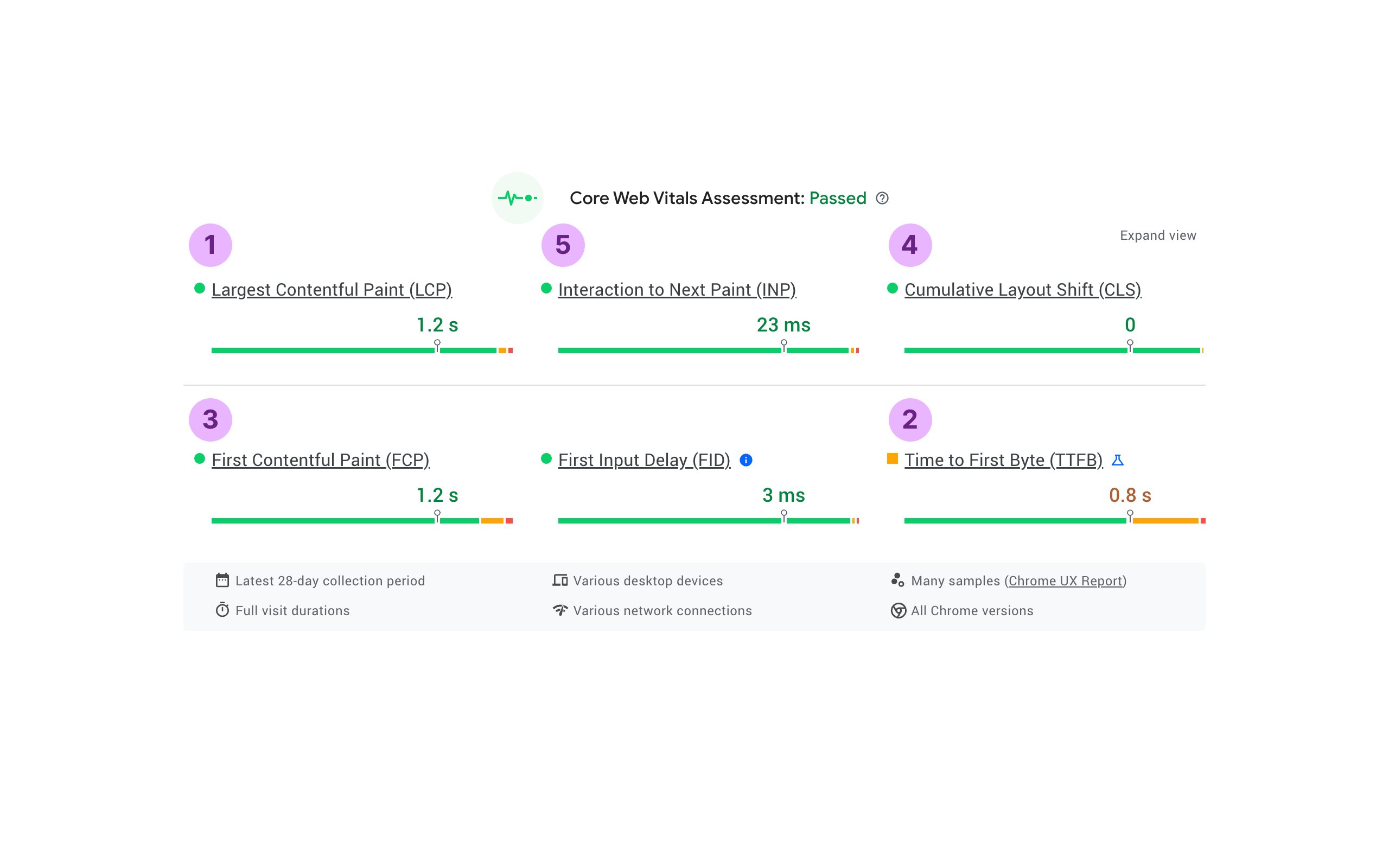Click the network connections wifi icon
Viewport: 1389px width, 868px height.
[559, 610]
